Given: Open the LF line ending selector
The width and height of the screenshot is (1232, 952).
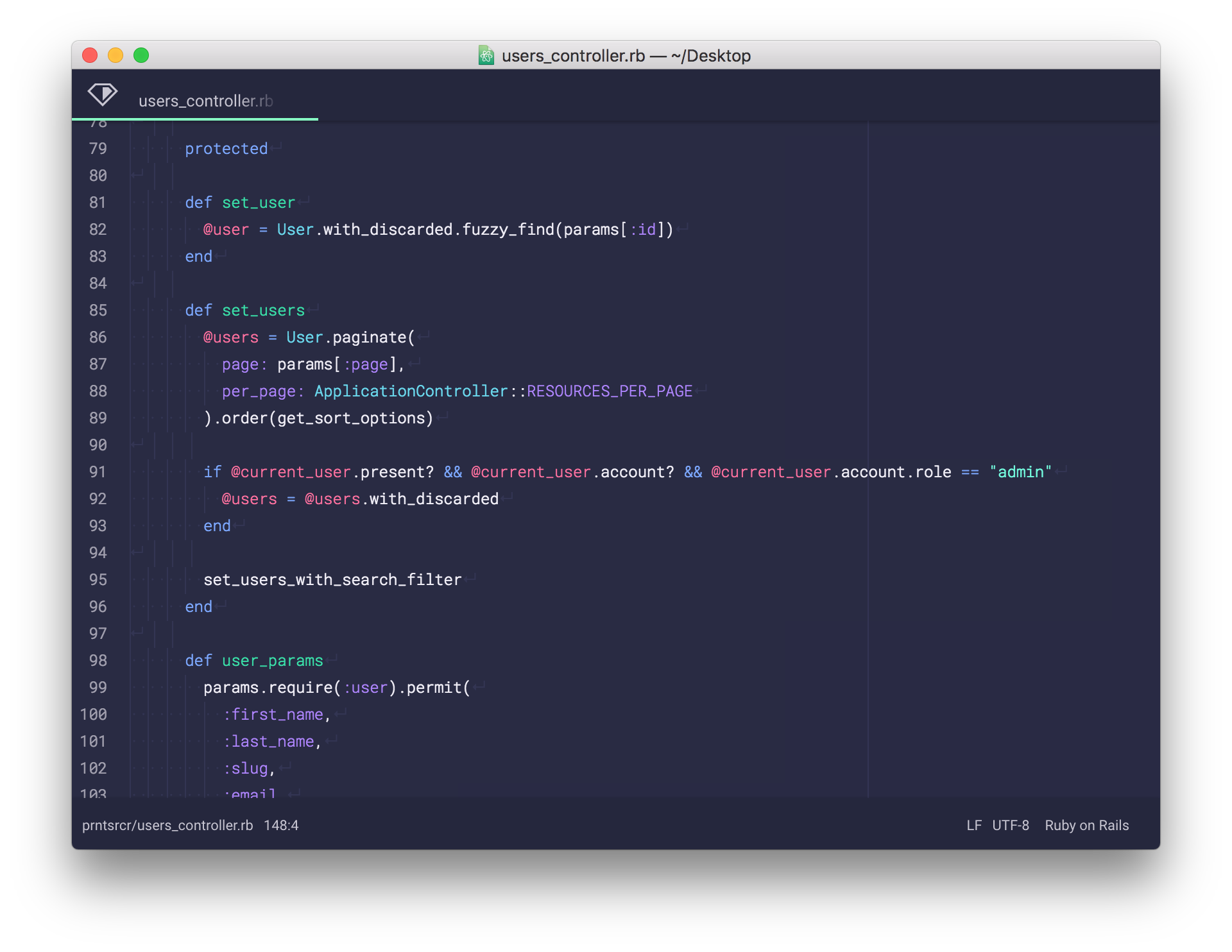Looking at the screenshot, I should [973, 826].
